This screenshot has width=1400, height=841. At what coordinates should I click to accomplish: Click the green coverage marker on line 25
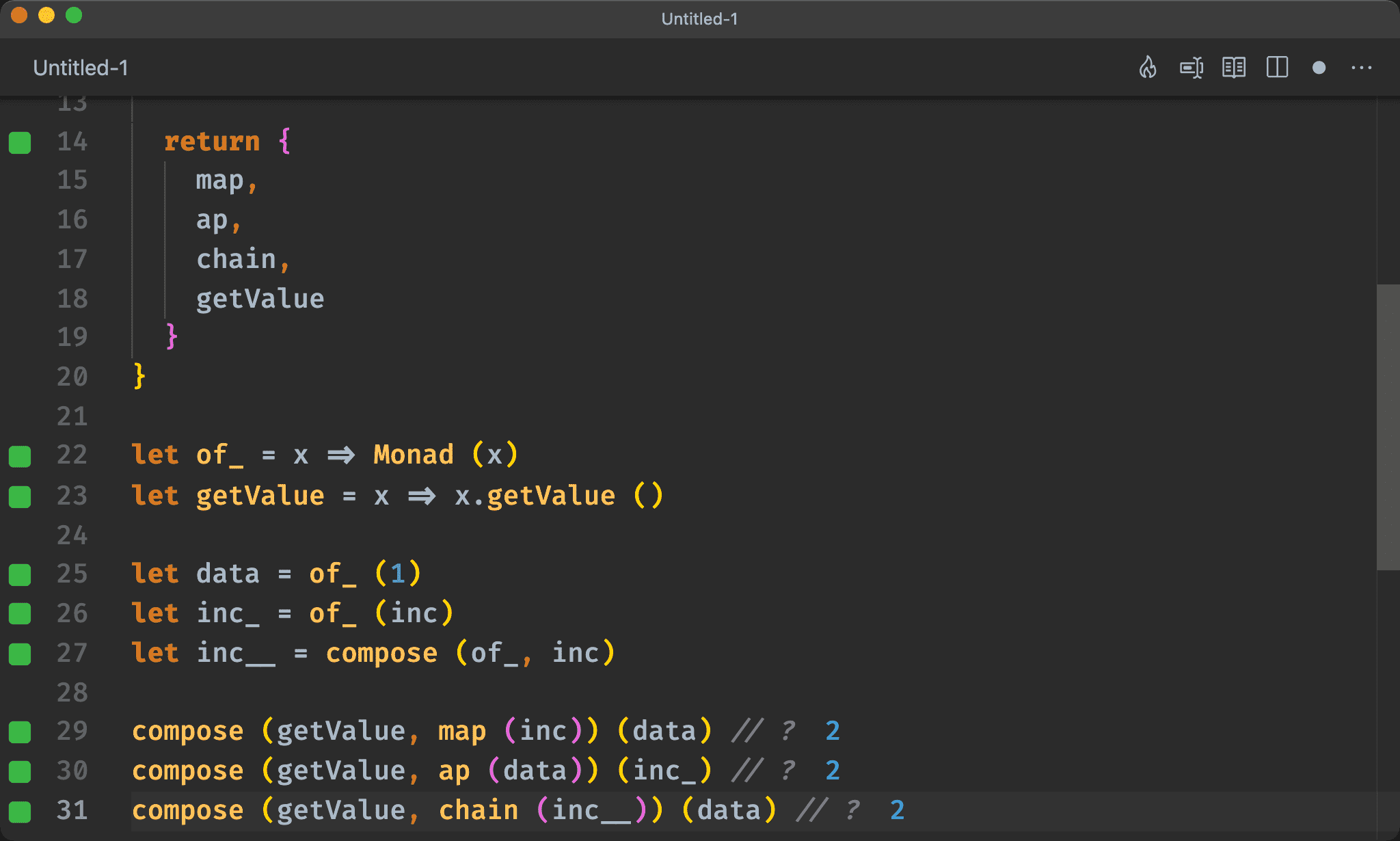point(20,574)
